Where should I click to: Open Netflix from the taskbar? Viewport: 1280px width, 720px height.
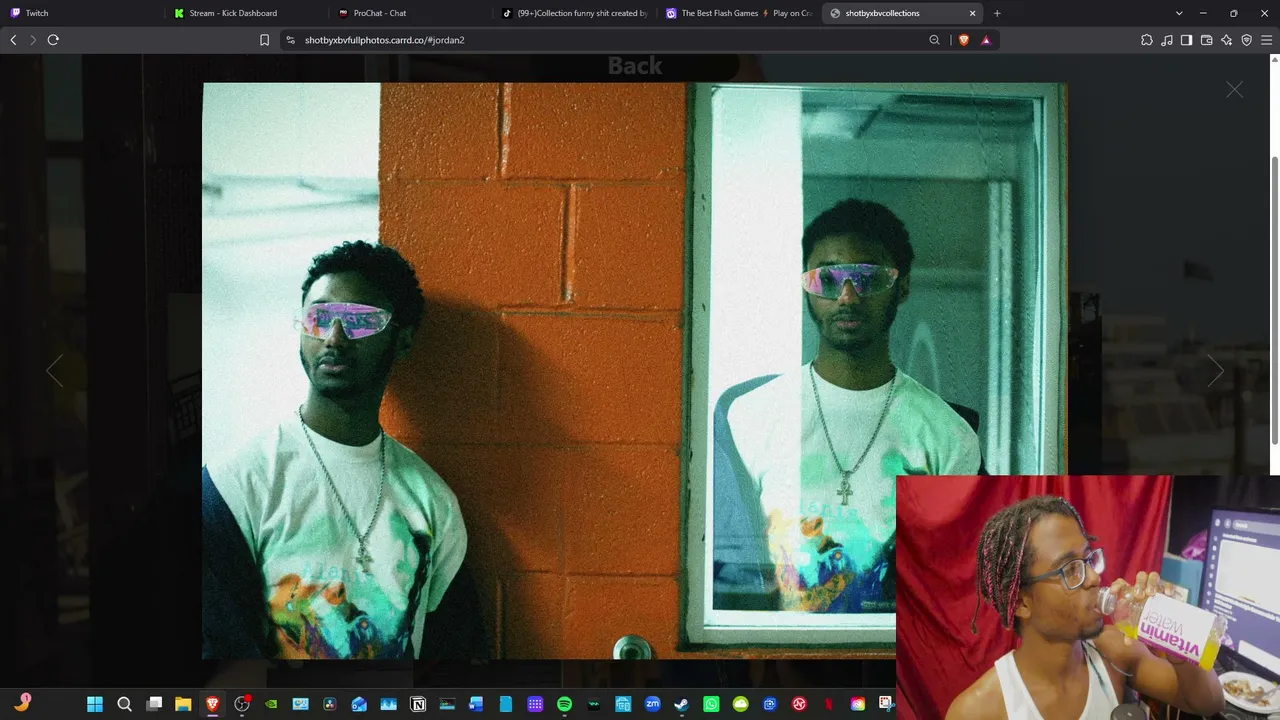pos(828,704)
